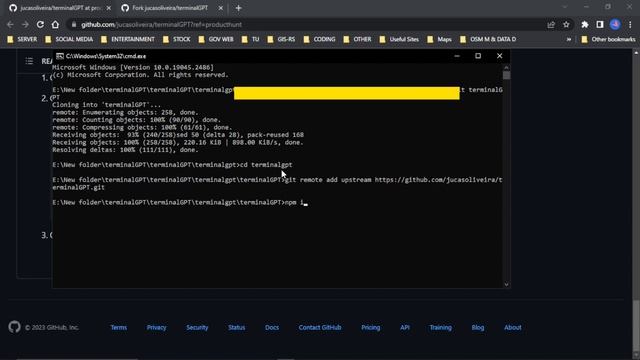Click the cmd scrollbar down arrow
The width and height of the screenshot is (640, 360).
[x=507, y=284]
